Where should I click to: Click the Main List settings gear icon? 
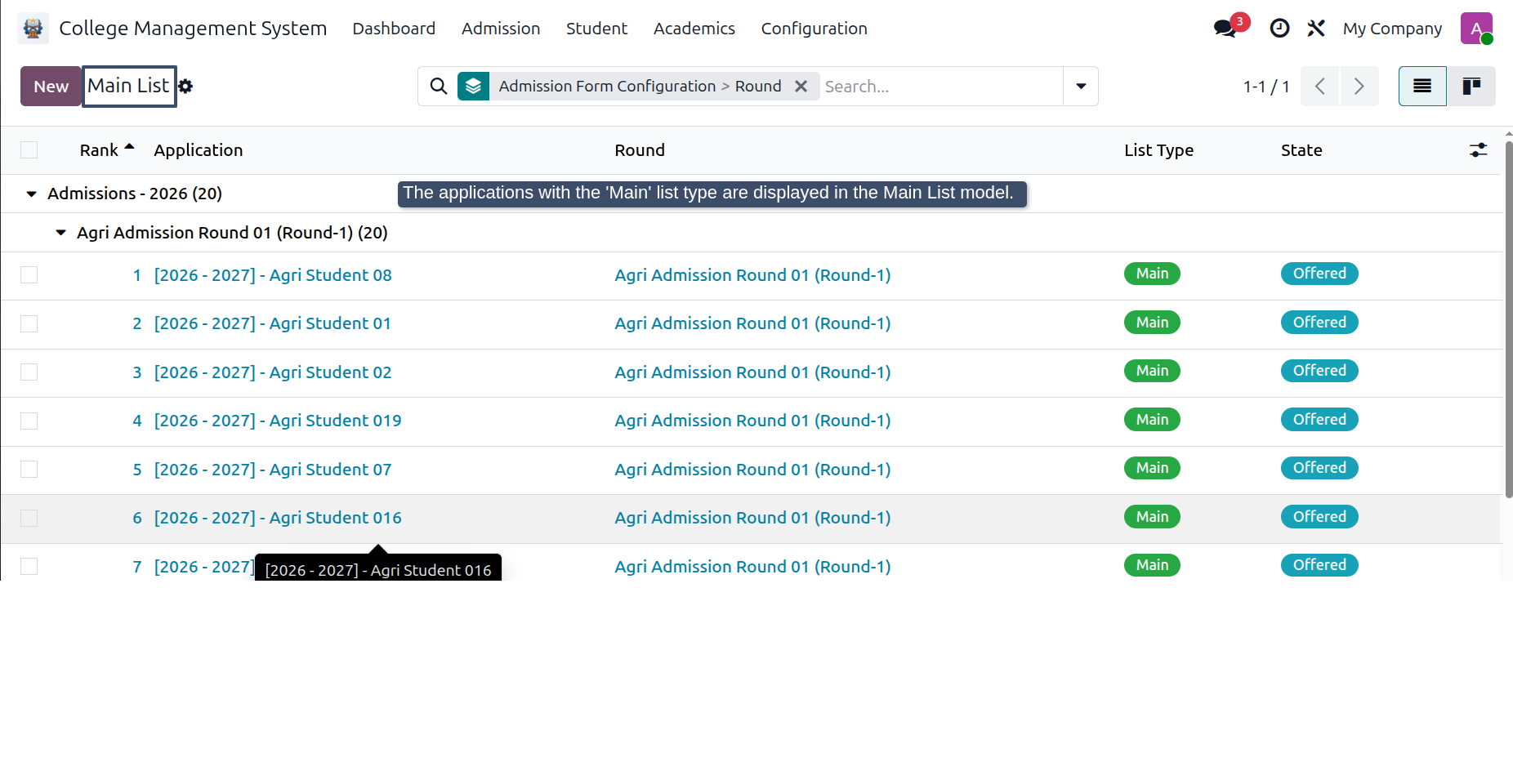tap(185, 87)
